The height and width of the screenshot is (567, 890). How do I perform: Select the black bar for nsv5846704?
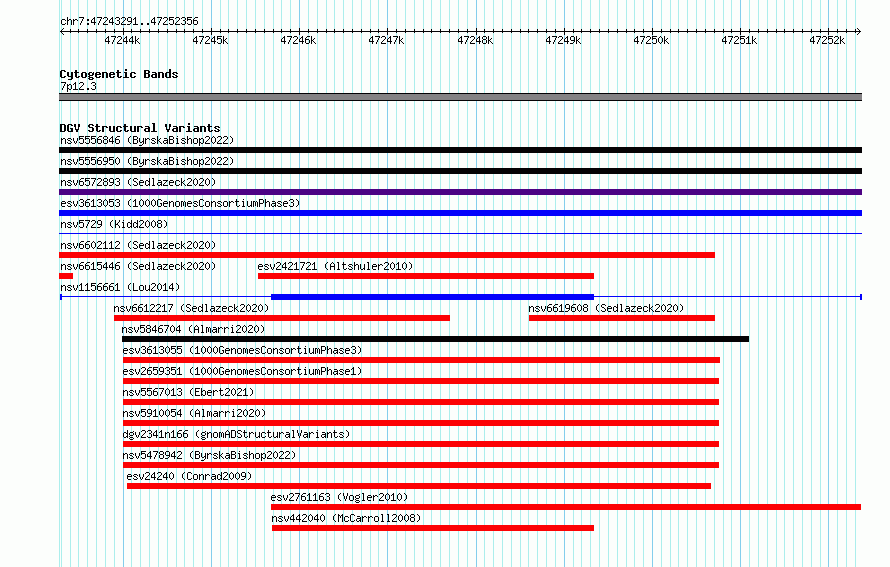tap(435, 339)
